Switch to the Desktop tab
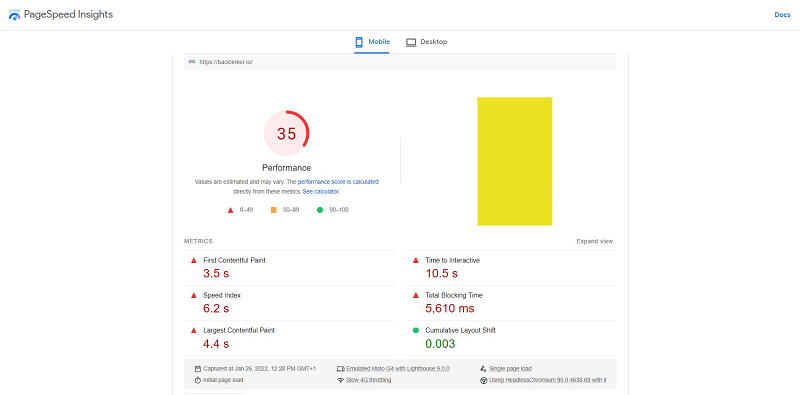This screenshot has width=800, height=395. (x=427, y=42)
